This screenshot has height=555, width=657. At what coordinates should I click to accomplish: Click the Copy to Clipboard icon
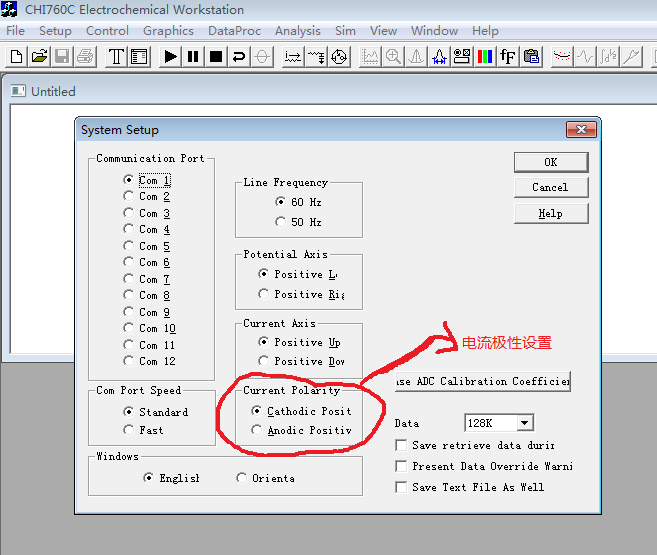531,56
